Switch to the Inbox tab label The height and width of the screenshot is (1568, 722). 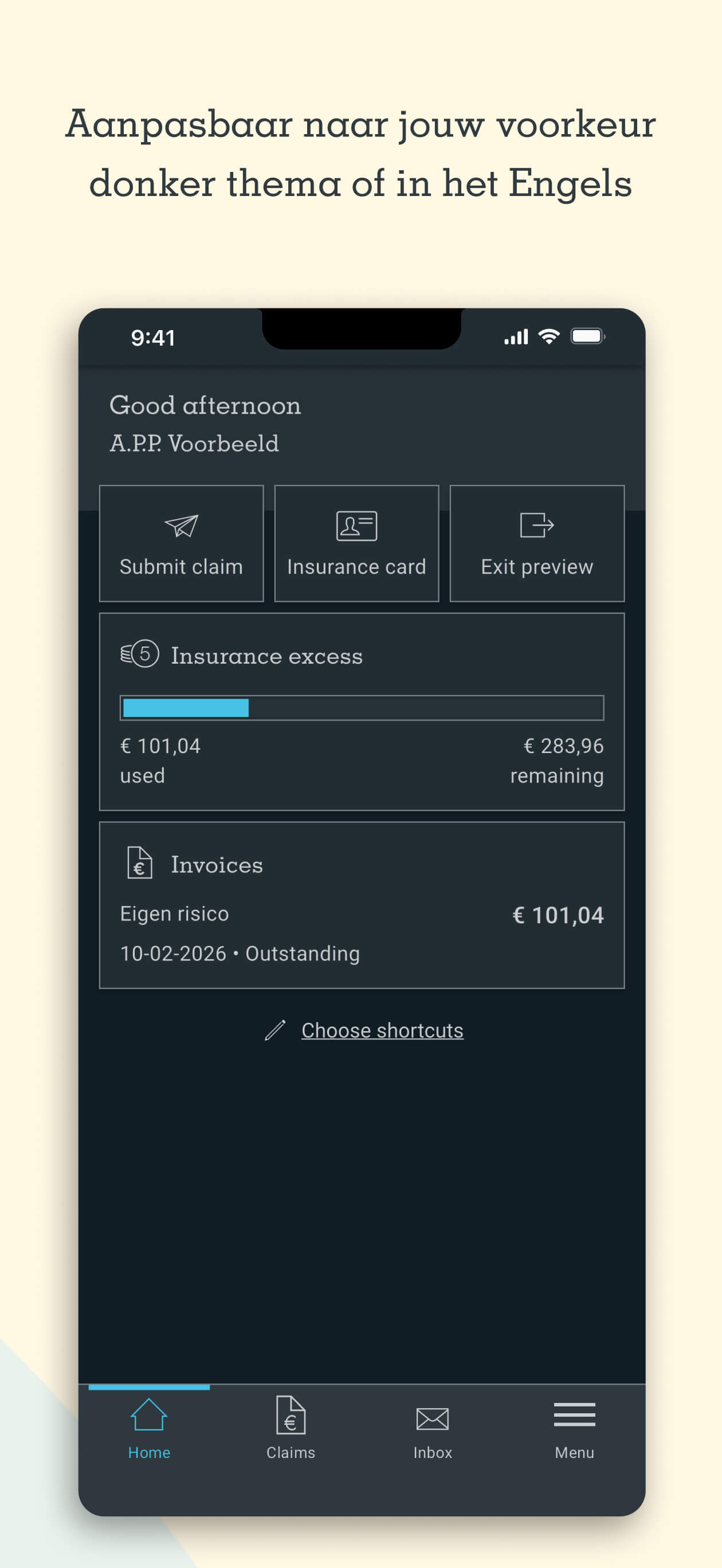(432, 1452)
